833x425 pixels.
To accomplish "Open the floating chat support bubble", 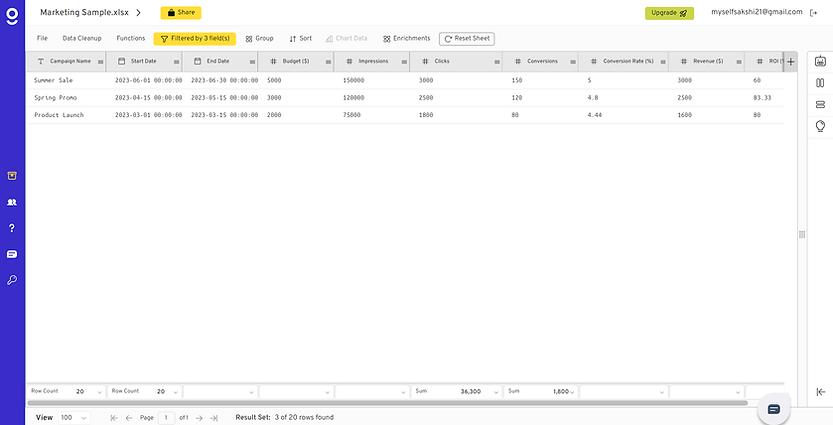I will click(773, 409).
